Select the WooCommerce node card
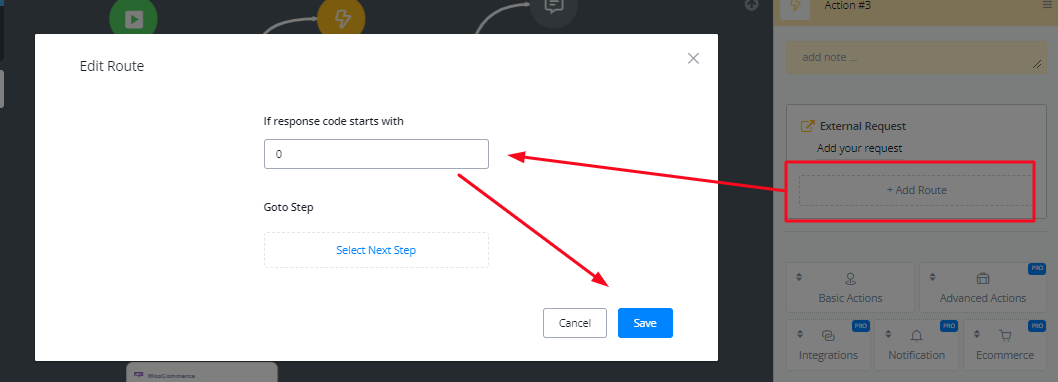Image resolution: width=1058 pixels, height=382 pixels. coord(202,373)
